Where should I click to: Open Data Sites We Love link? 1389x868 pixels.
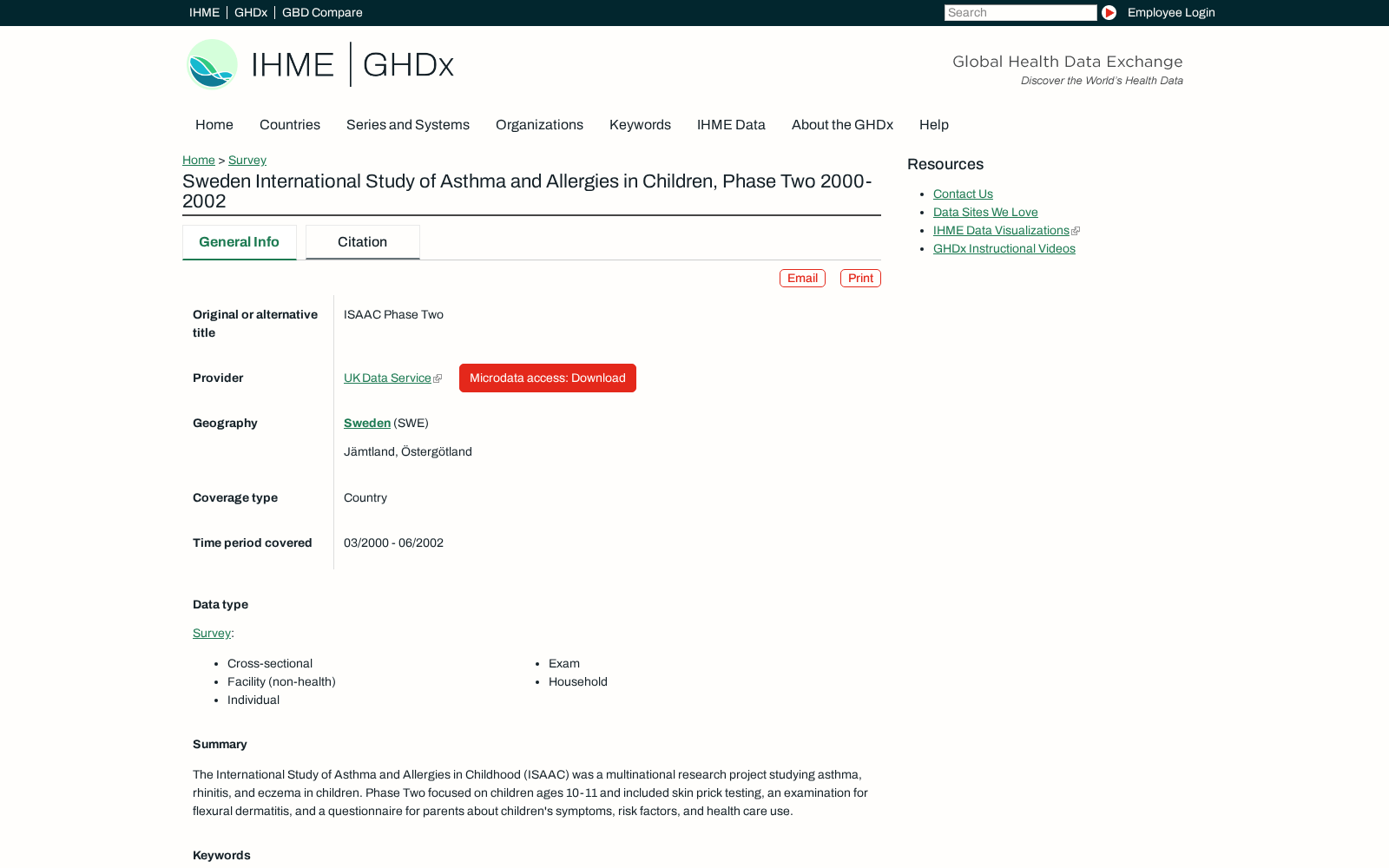(x=985, y=212)
